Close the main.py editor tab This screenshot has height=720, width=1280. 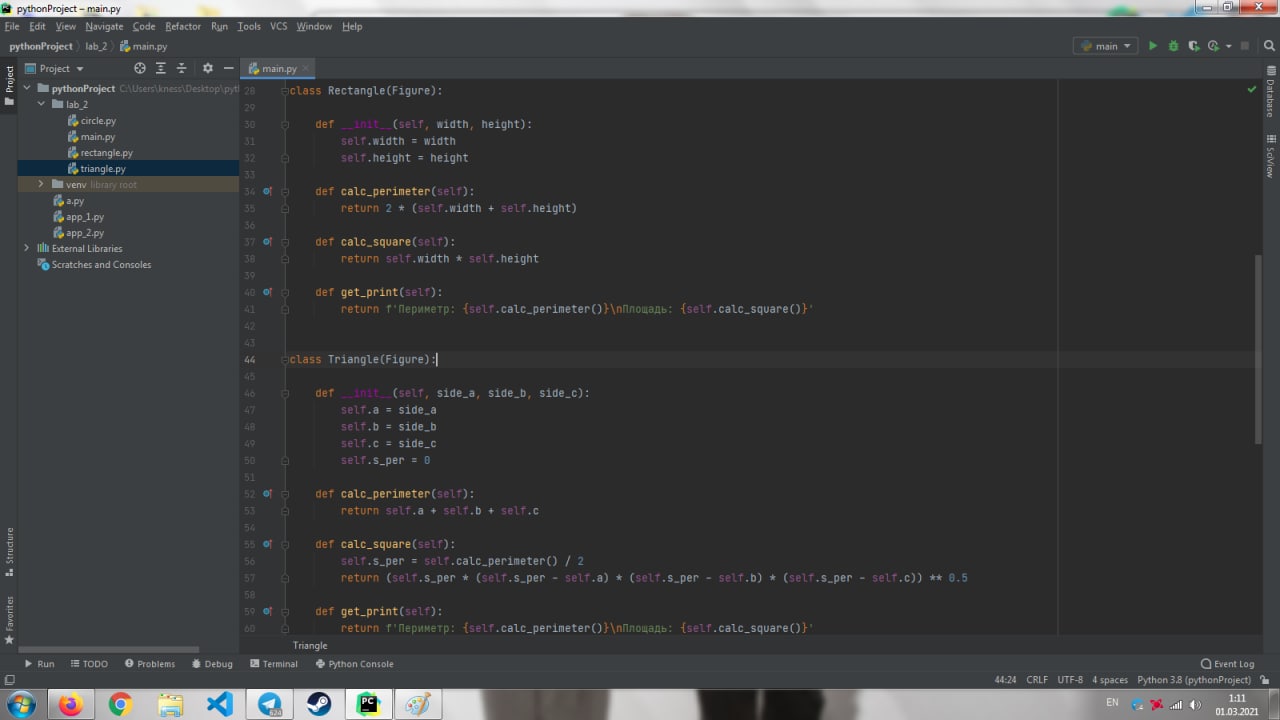(x=306, y=68)
